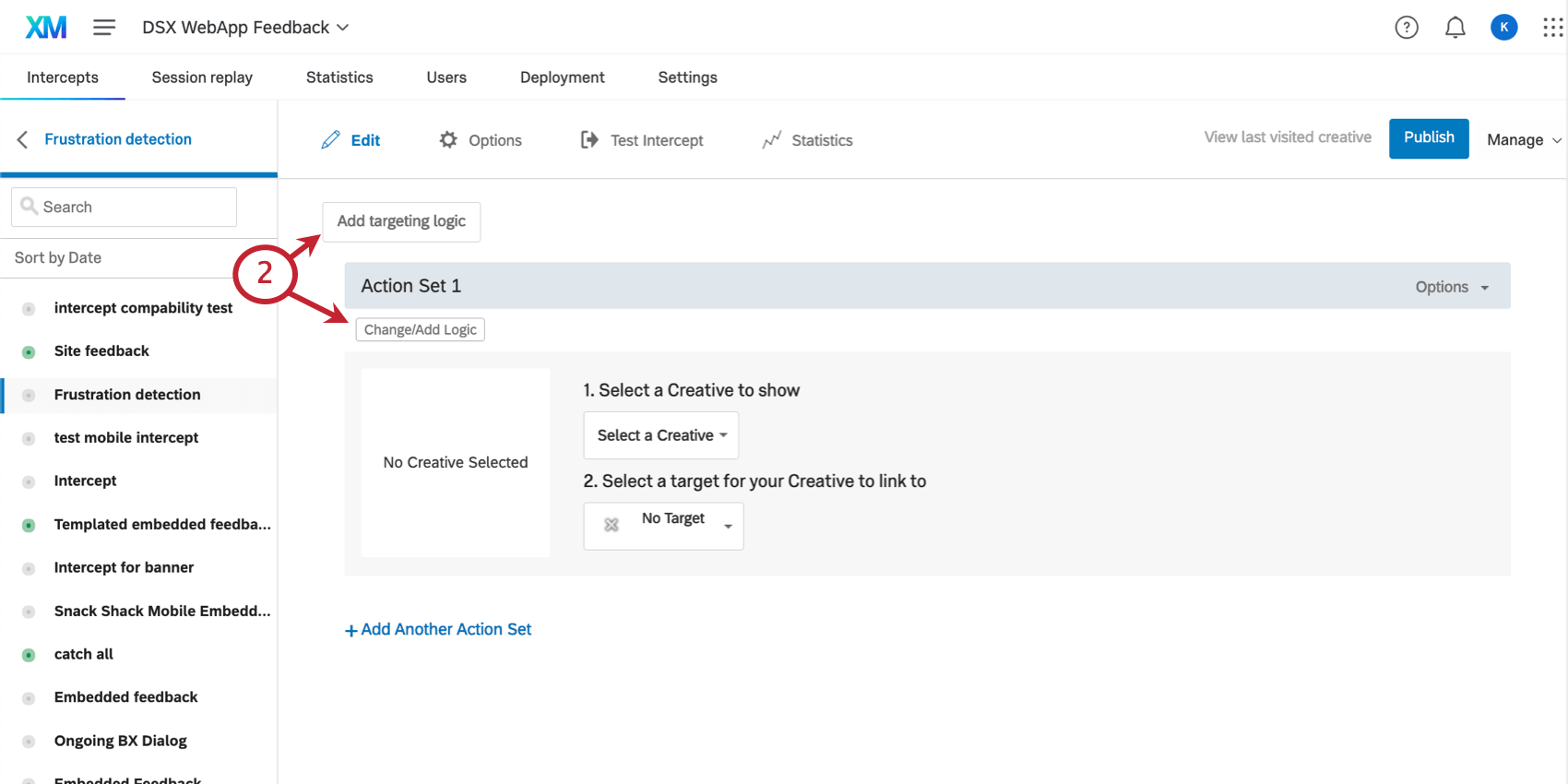The width and height of the screenshot is (1568, 784).
Task: Click status dot beside intercept compability test
Action: tap(29, 309)
